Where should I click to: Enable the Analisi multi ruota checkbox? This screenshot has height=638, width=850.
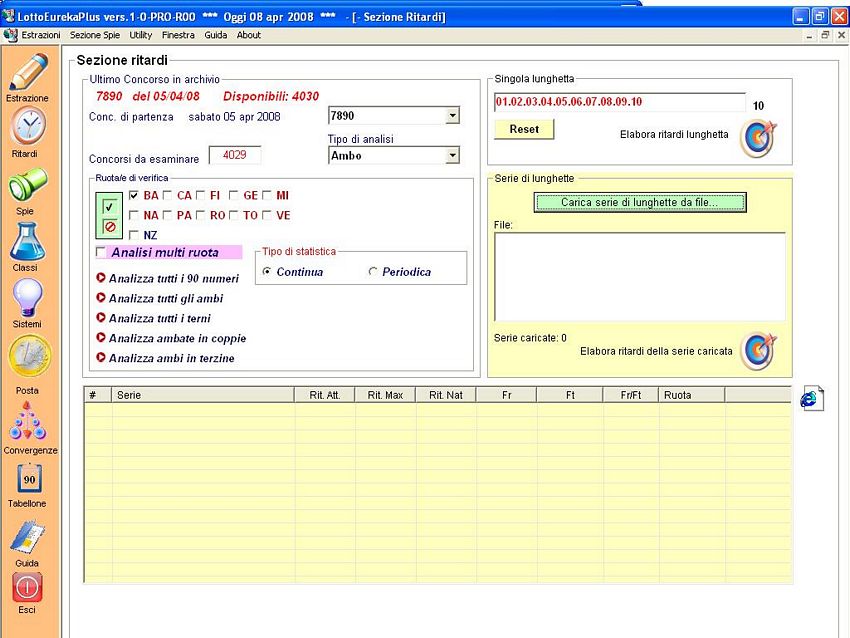(100, 252)
